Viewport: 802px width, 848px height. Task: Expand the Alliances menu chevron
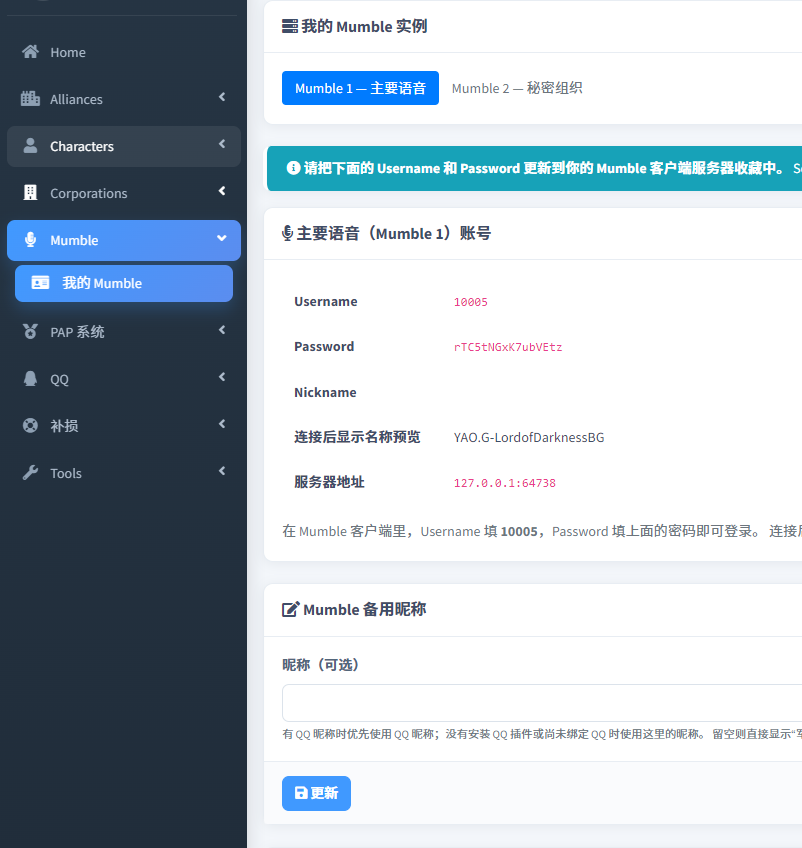tap(222, 97)
